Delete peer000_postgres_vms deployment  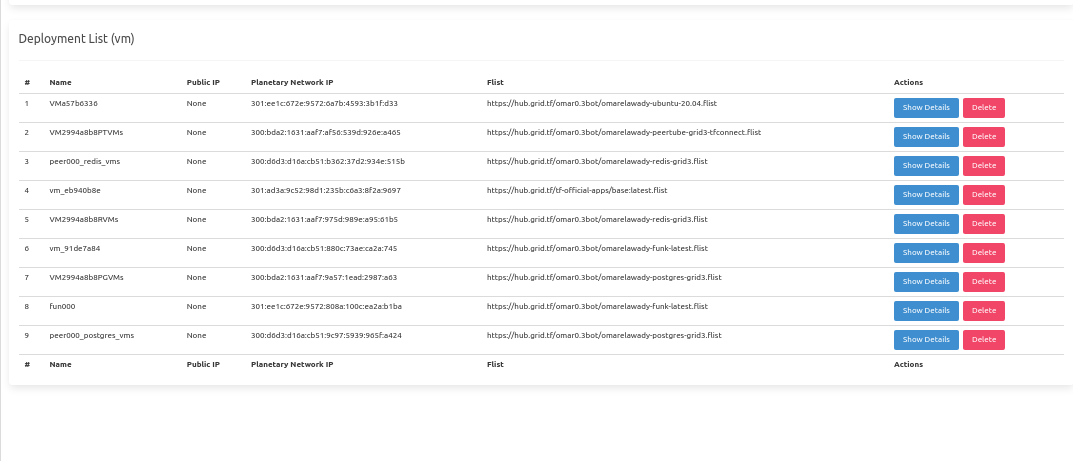pyautogui.click(x=983, y=340)
